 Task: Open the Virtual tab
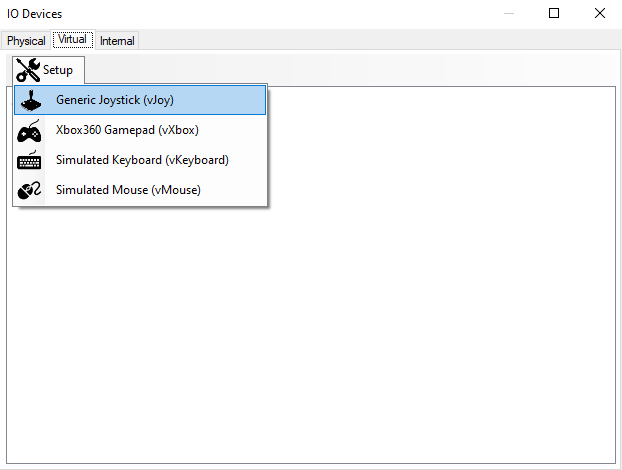coord(73,40)
